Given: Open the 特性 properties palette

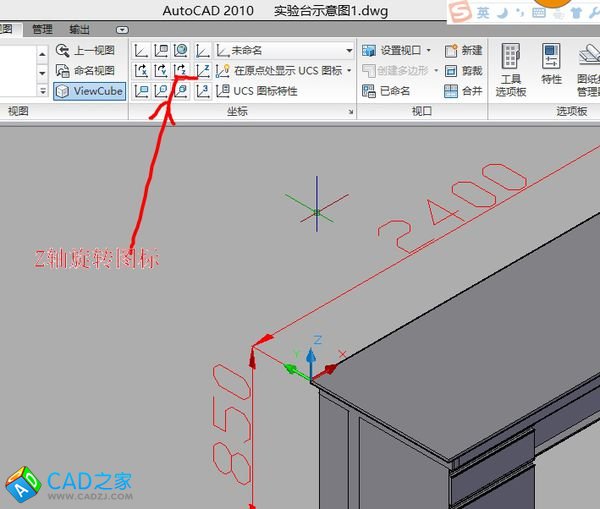Looking at the screenshot, I should (x=551, y=66).
